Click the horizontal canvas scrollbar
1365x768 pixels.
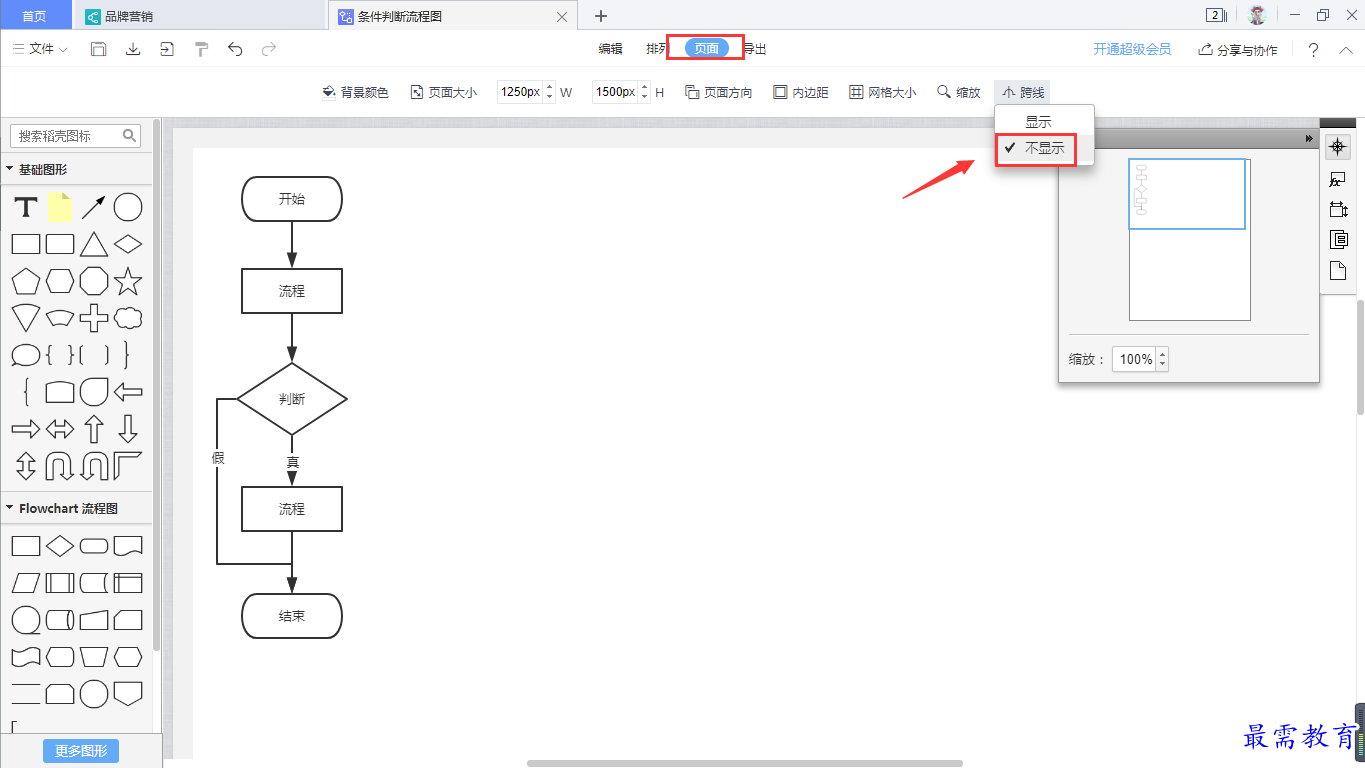[745, 763]
